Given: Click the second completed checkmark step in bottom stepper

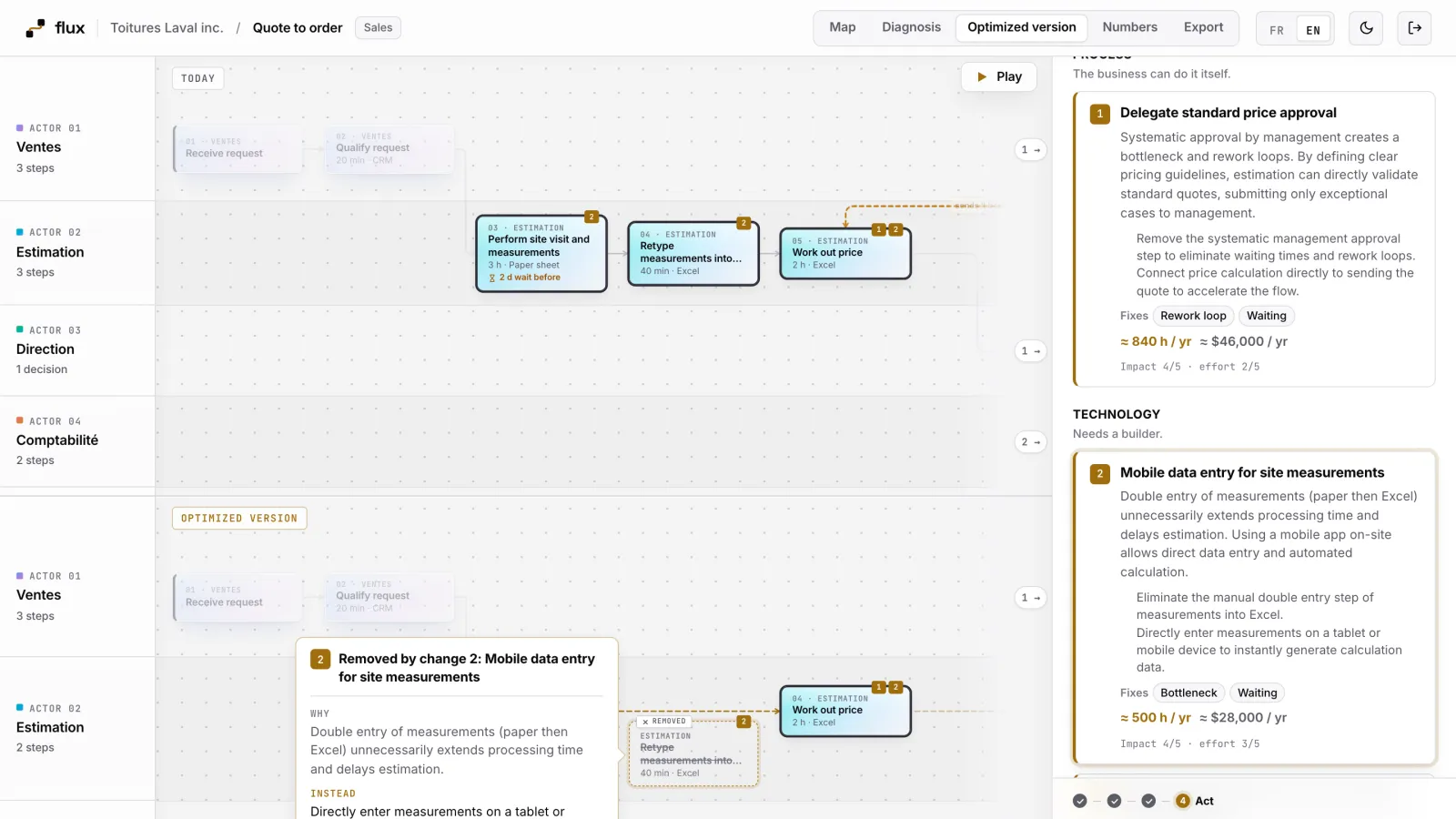Looking at the screenshot, I should point(1114,801).
